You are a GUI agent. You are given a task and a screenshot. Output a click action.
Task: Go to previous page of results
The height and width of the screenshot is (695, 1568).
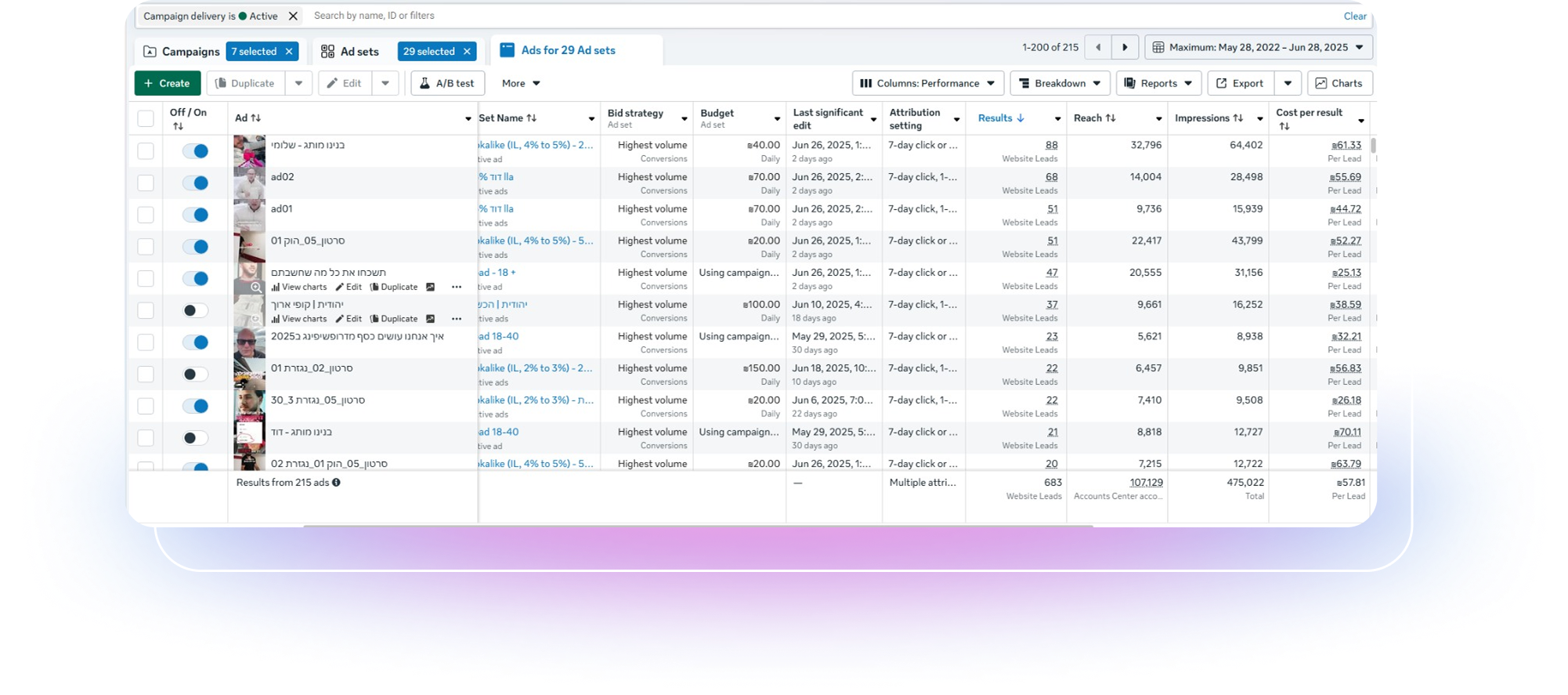pyautogui.click(x=1098, y=48)
